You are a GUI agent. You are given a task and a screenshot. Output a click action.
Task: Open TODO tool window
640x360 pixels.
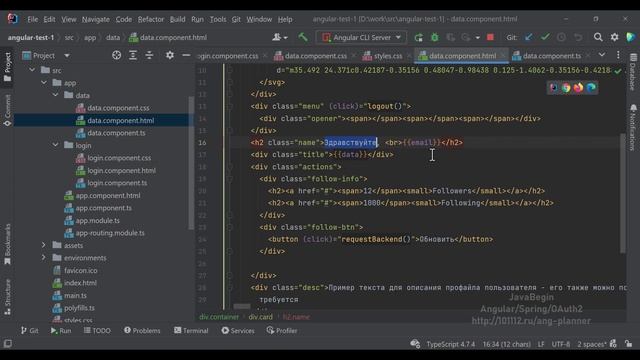(x=97, y=331)
